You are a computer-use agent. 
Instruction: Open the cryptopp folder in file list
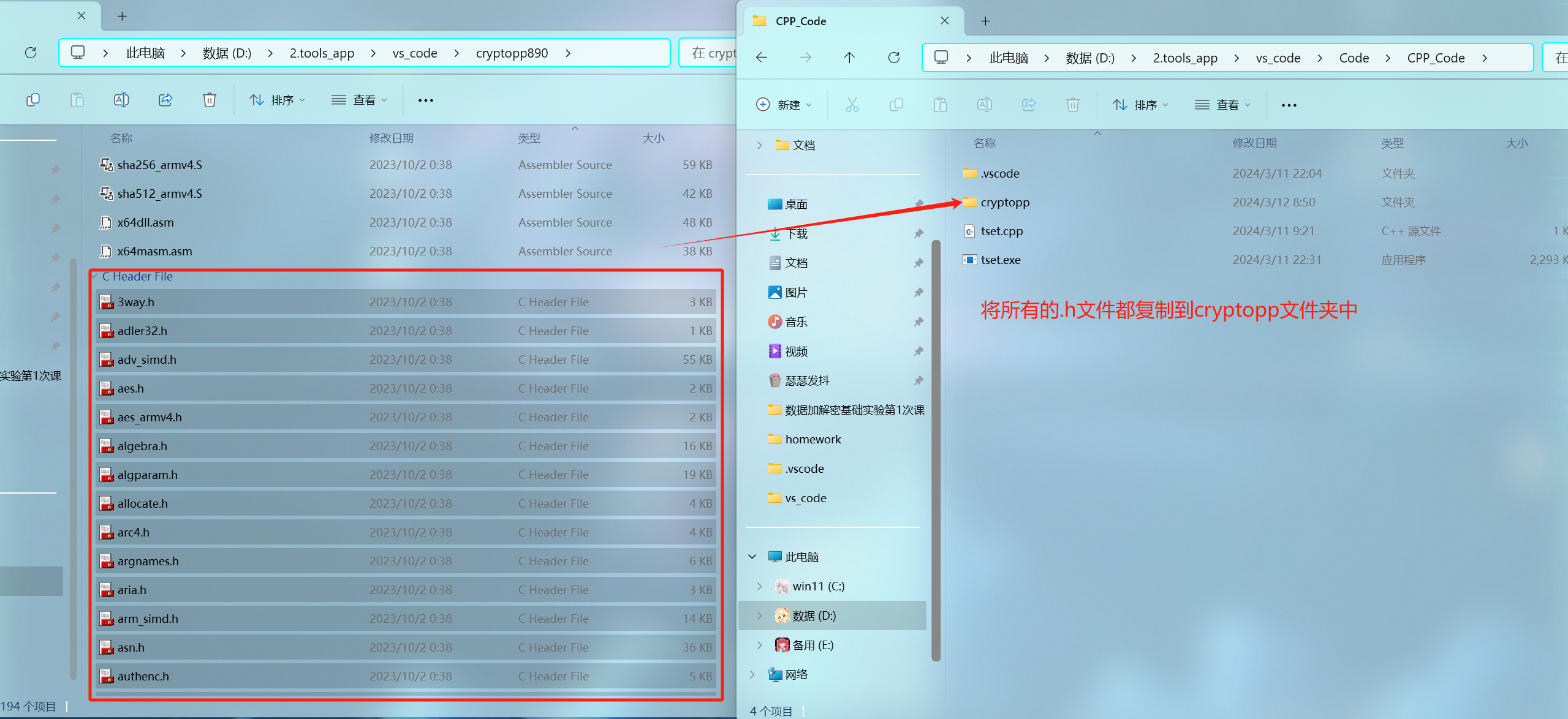tap(1005, 202)
